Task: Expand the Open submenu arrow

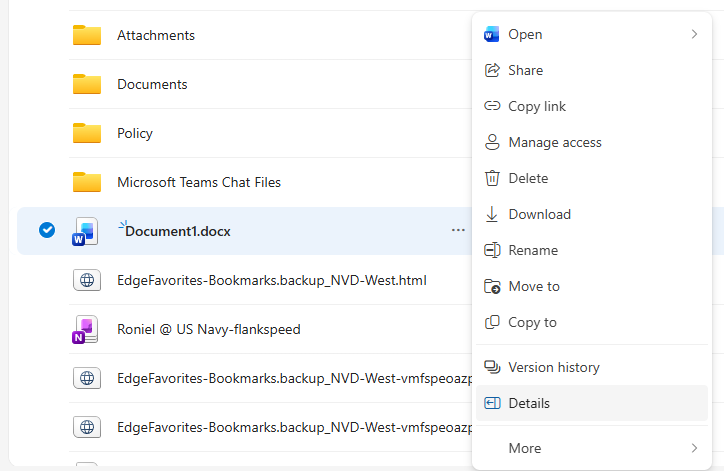Action: pos(694,34)
